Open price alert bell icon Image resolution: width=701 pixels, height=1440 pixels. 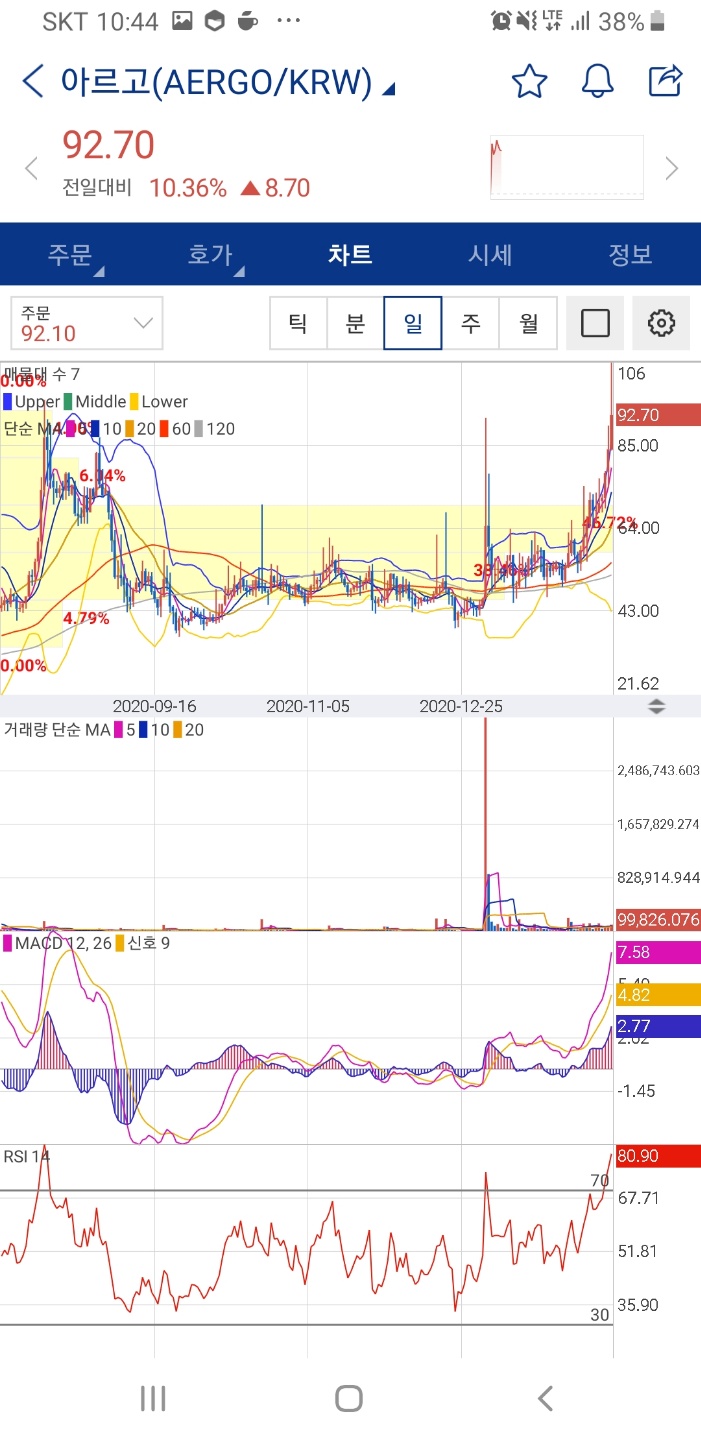click(598, 81)
